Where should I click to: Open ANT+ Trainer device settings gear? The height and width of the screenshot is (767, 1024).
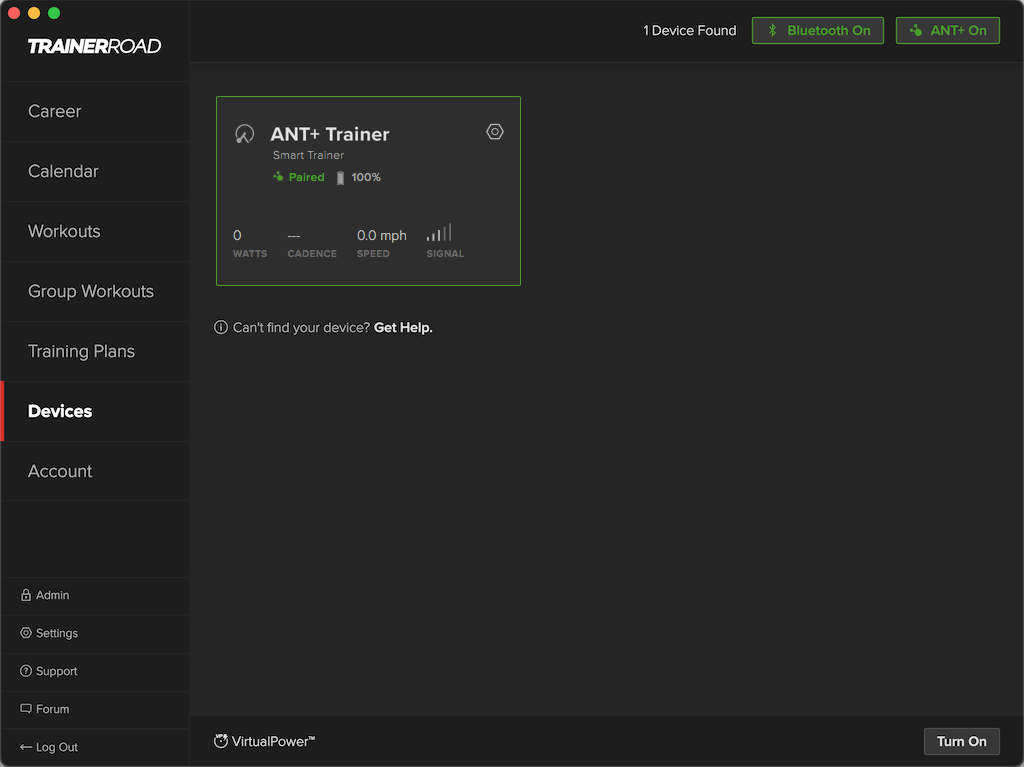(494, 132)
